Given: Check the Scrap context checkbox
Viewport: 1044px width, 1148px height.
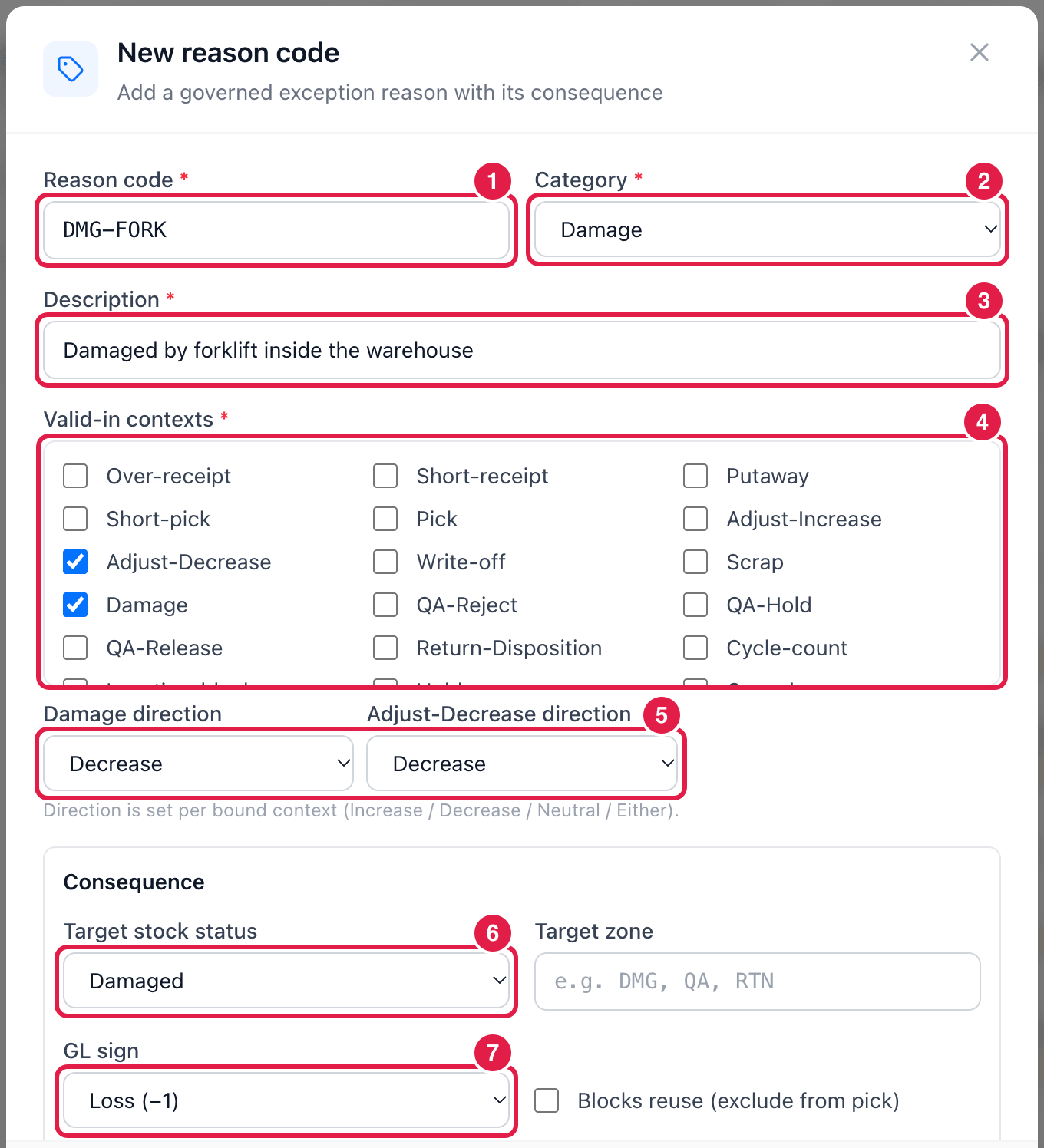Looking at the screenshot, I should (x=695, y=562).
